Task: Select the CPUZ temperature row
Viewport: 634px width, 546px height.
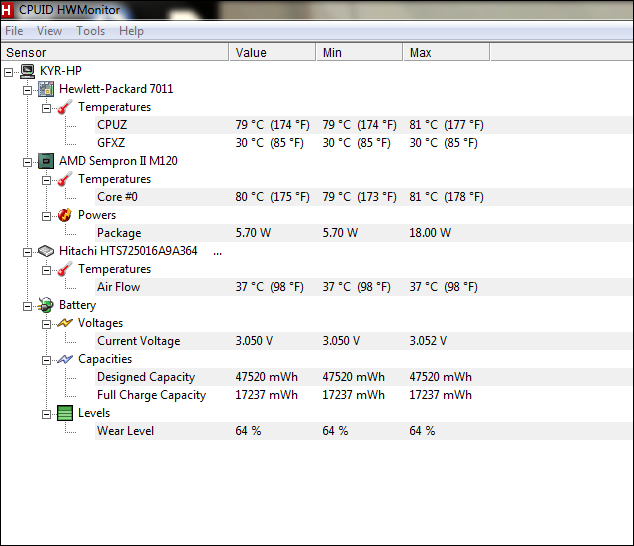Action: (363, 125)
